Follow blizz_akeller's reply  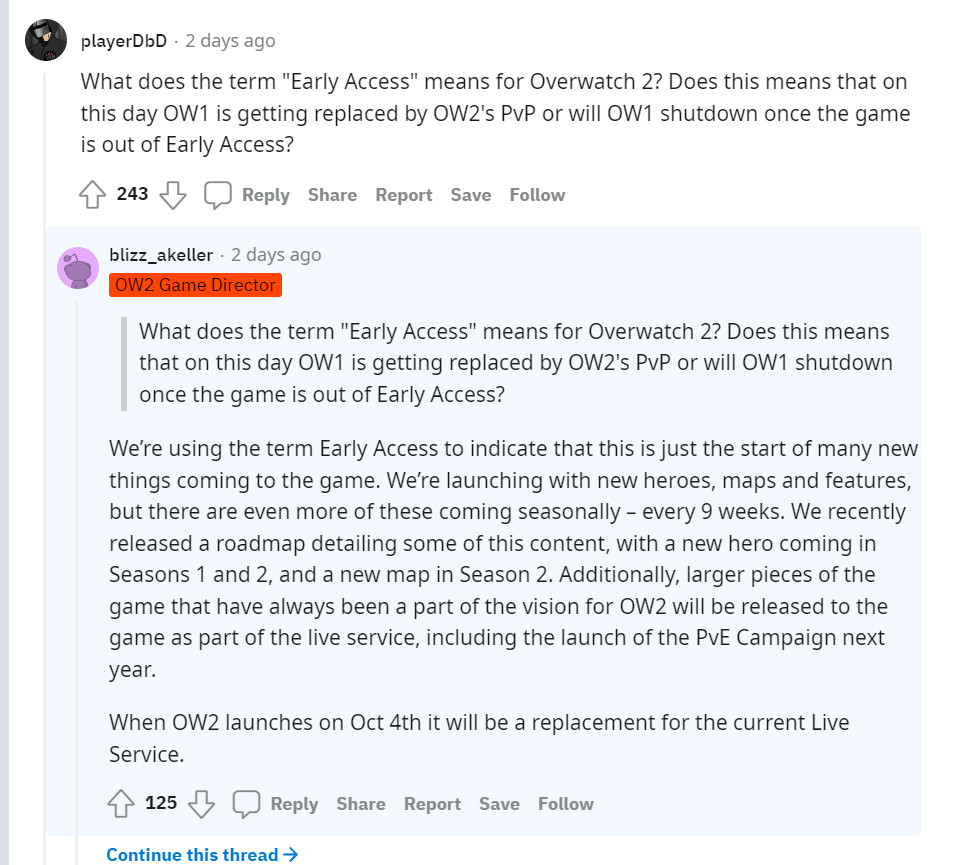click(x=565, y=804)
